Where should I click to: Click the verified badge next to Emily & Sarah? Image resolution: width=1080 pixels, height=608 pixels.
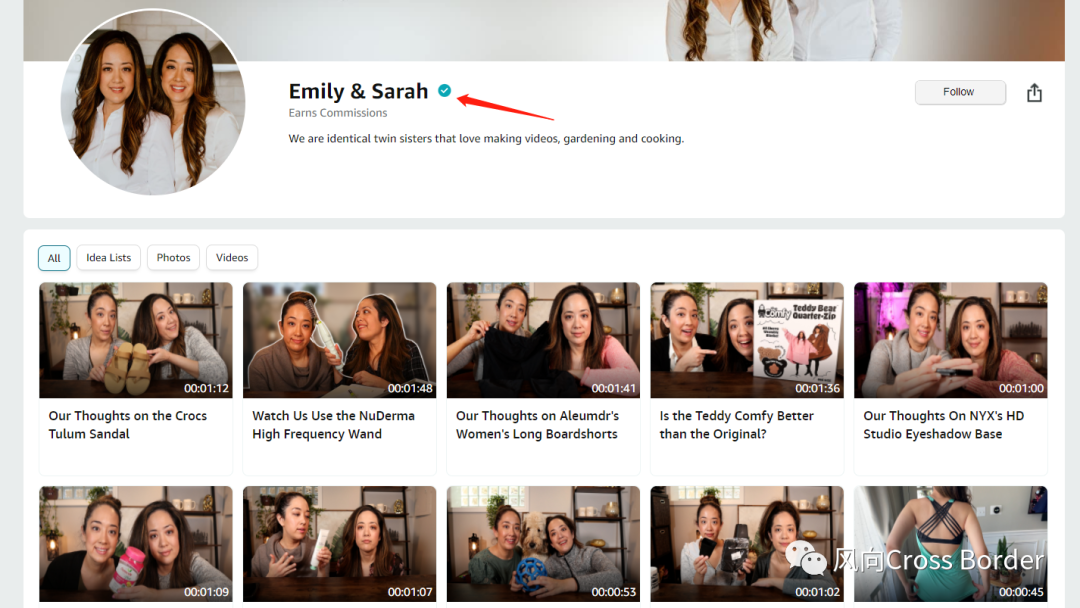click(x=445, y=90)
